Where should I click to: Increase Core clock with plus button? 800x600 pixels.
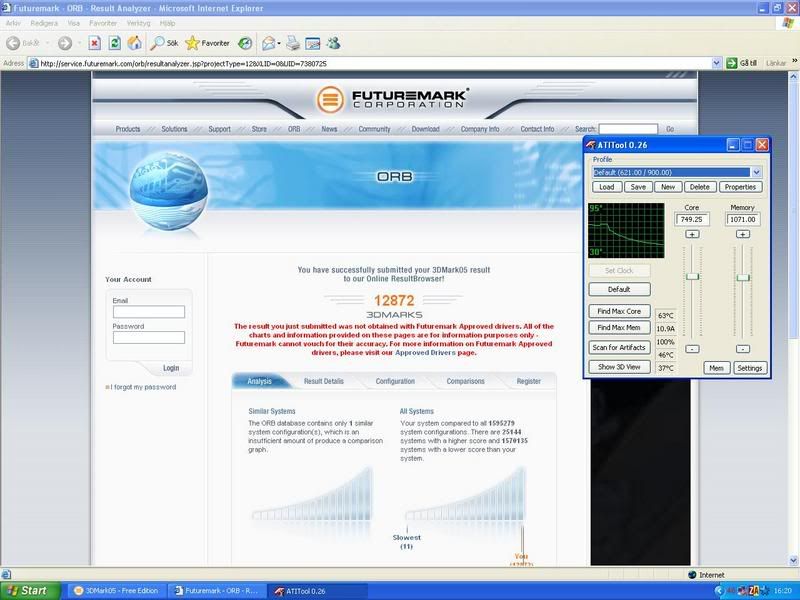[692, 234]
